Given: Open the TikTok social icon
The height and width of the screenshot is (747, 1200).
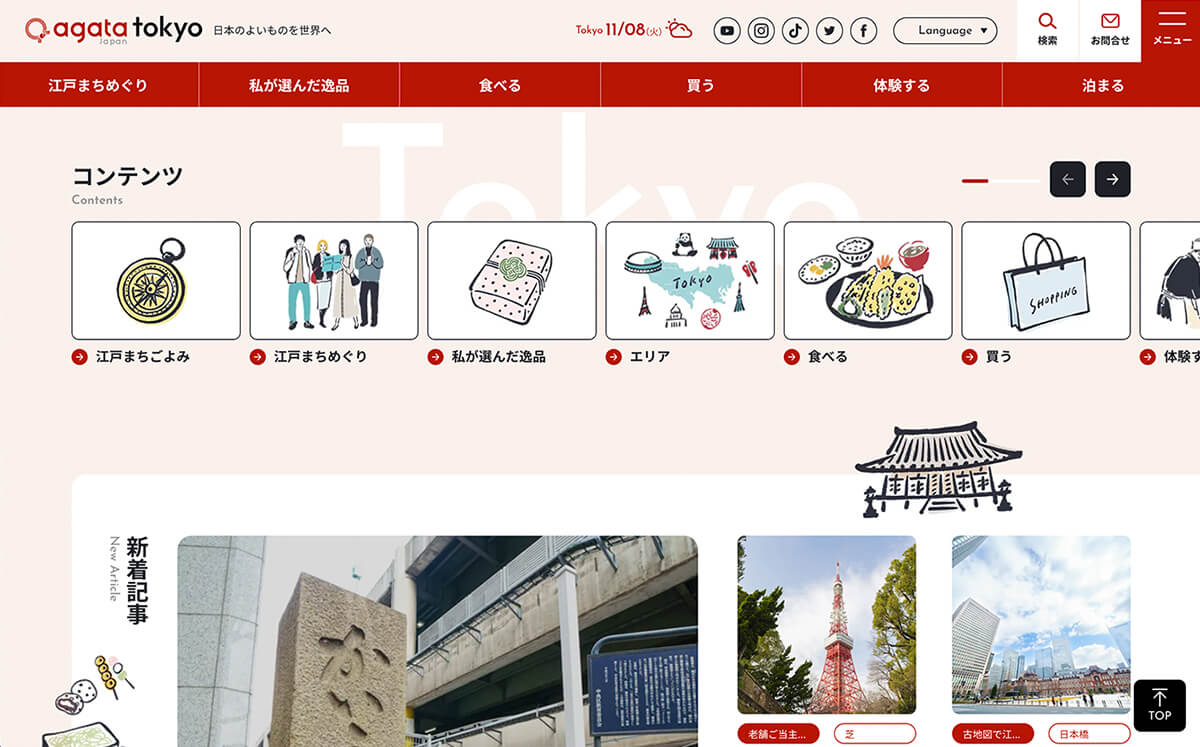Looking at the screenshot, I should (795, 31).
